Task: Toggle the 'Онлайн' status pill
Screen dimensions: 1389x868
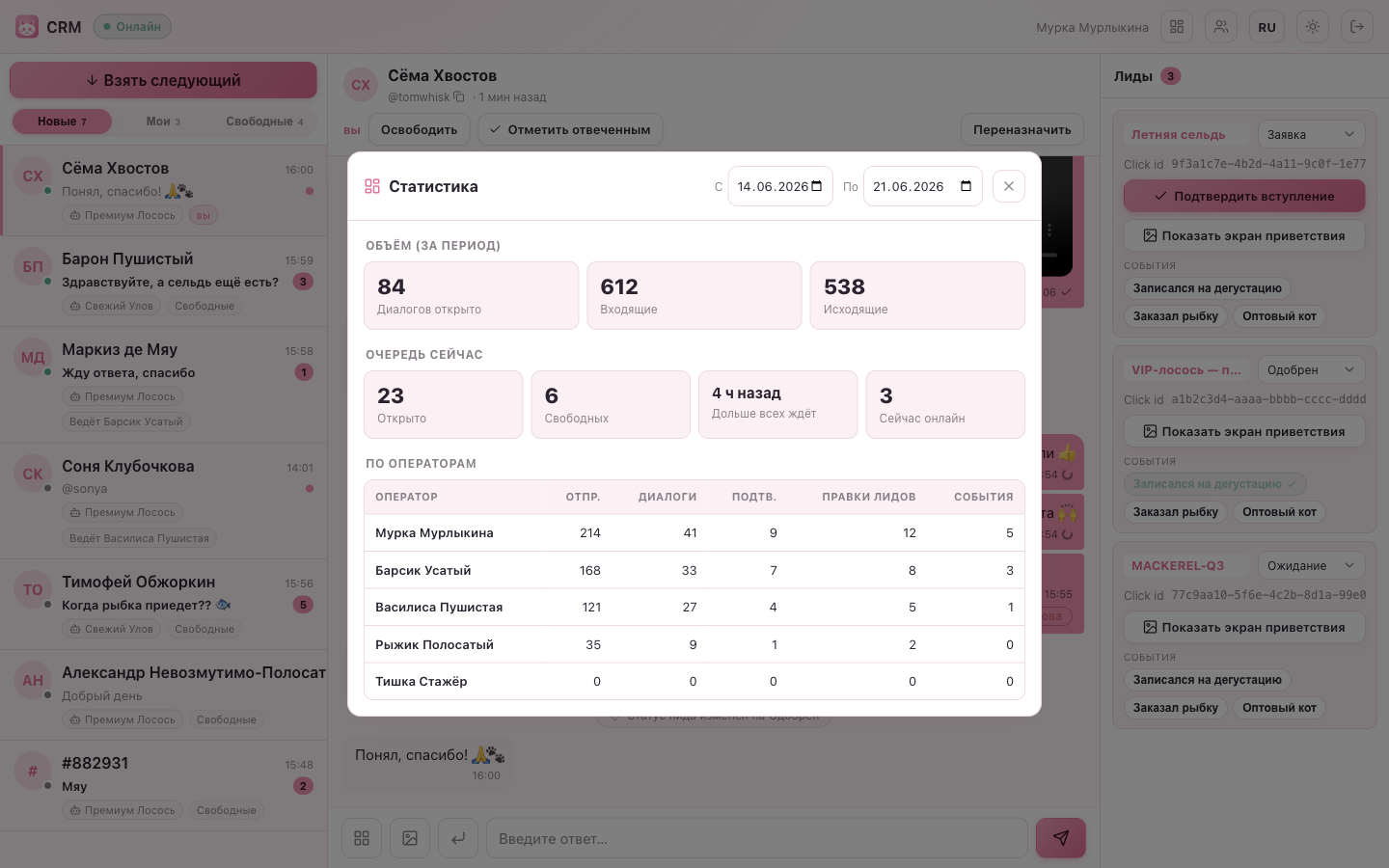Action: coord(132,27)
